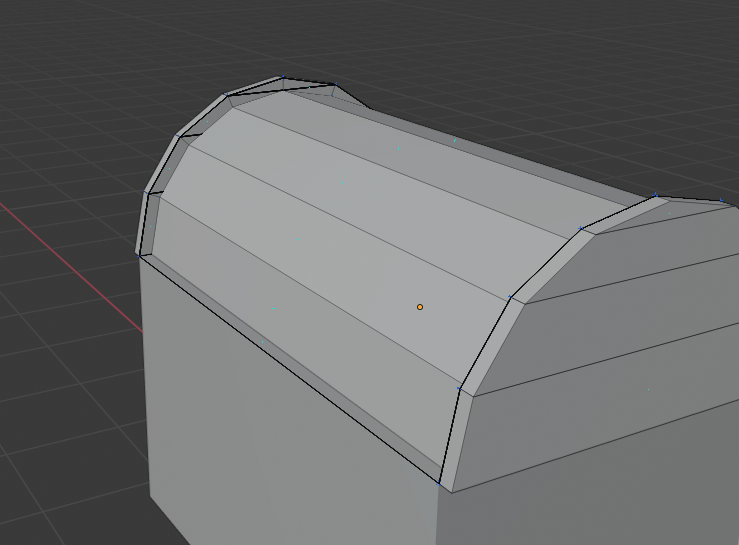739x545 pixels.
Task: Select the lid vertex nearest the camera
Action: tap(439, 483)
